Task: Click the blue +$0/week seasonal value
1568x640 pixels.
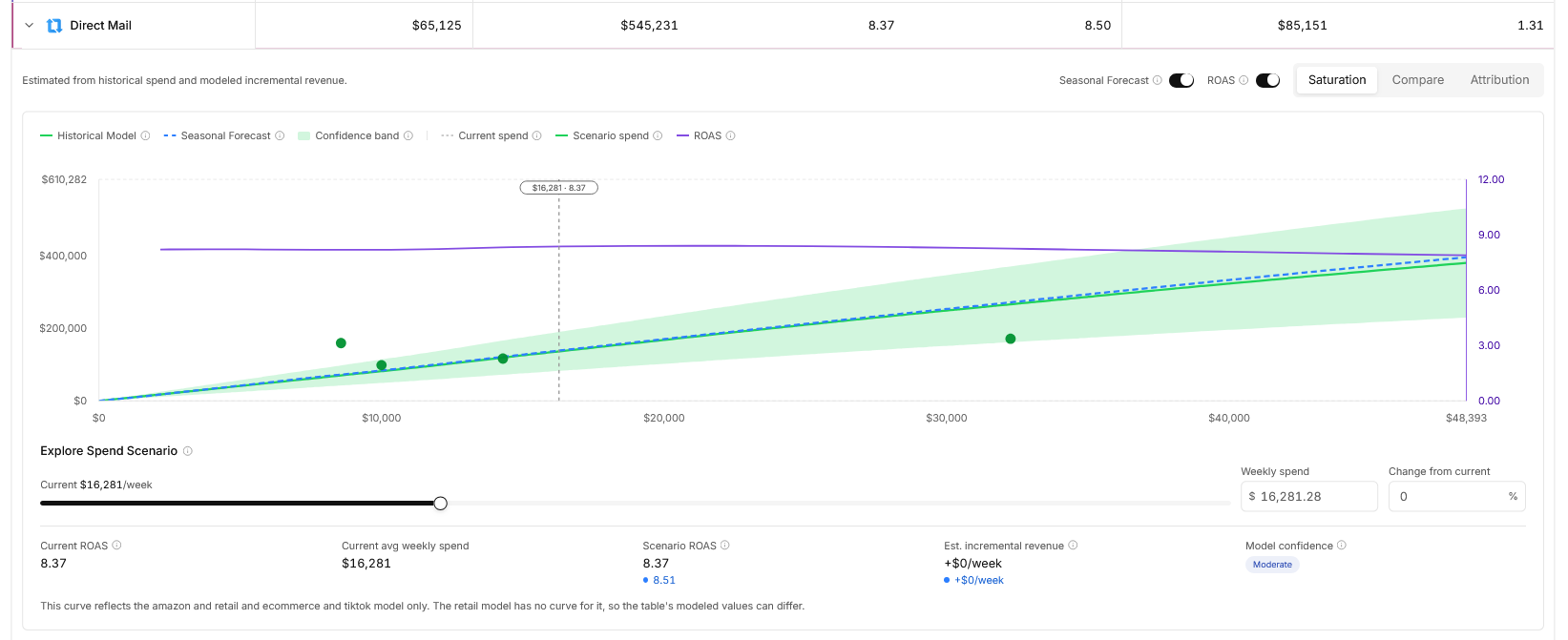Action: click(979, 580)
